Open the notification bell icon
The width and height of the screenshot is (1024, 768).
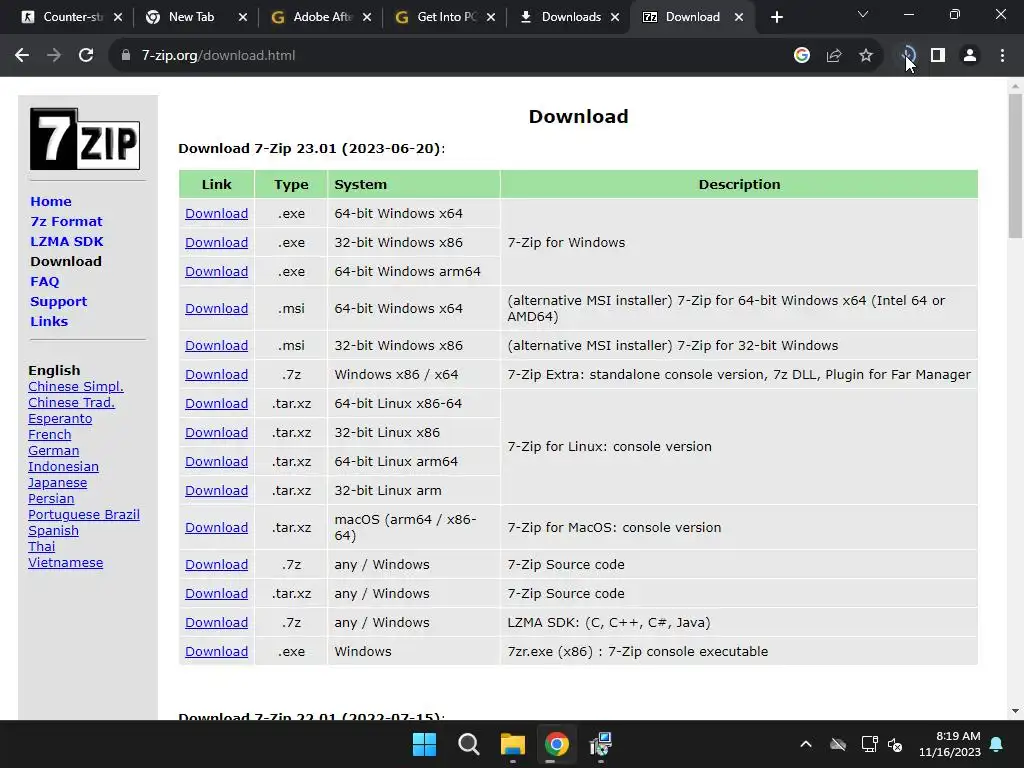997,744
